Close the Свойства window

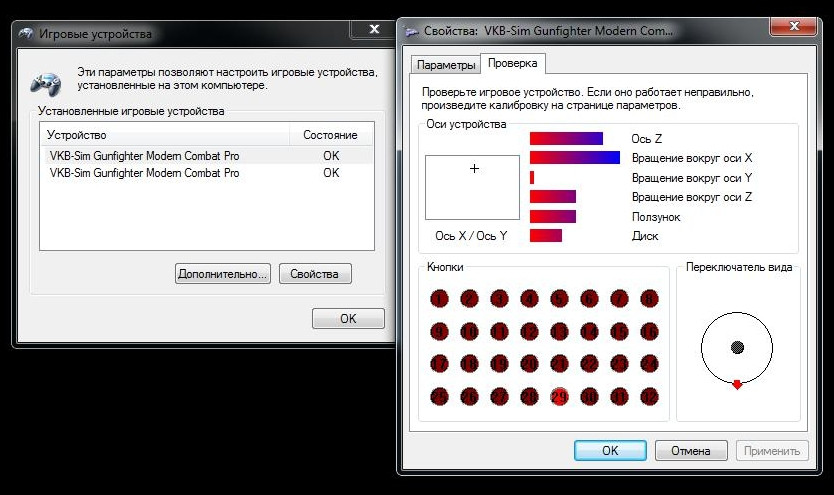tap(794, 26)
